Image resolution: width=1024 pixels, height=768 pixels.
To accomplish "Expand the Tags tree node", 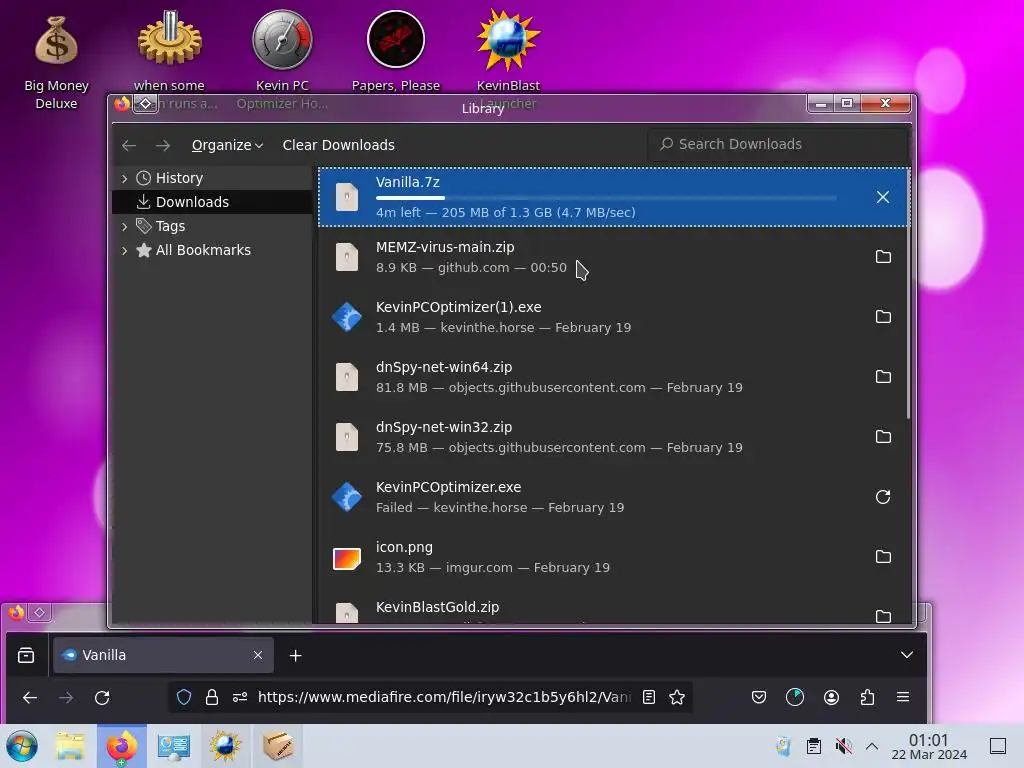I will [124, 227].
